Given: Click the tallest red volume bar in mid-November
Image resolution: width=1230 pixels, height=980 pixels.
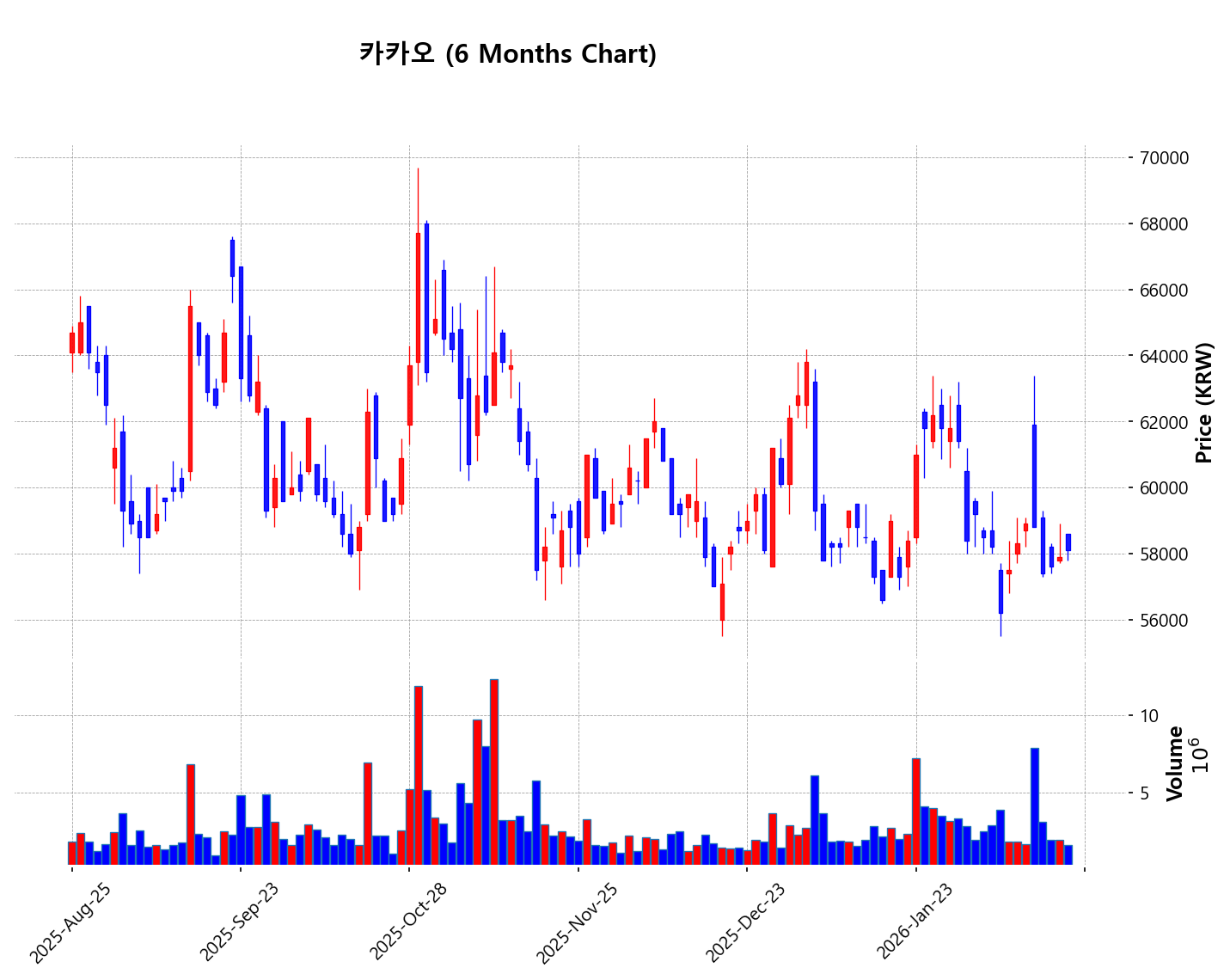Looking at the screenshot, I should pyautogui.click(x=494, y=772).
